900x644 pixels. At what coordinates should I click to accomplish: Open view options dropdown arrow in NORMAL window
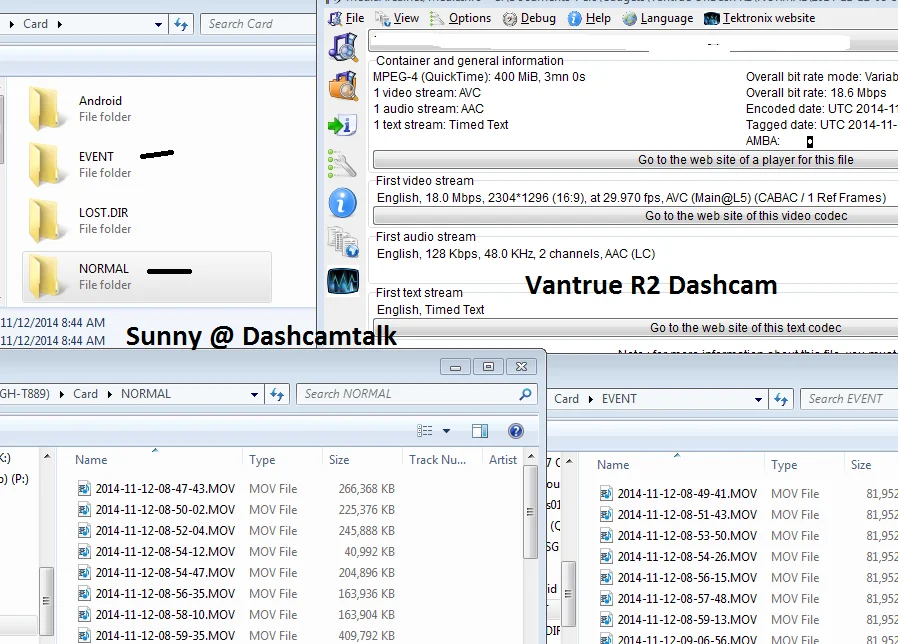pyautogui.click(x=446, y=431)
